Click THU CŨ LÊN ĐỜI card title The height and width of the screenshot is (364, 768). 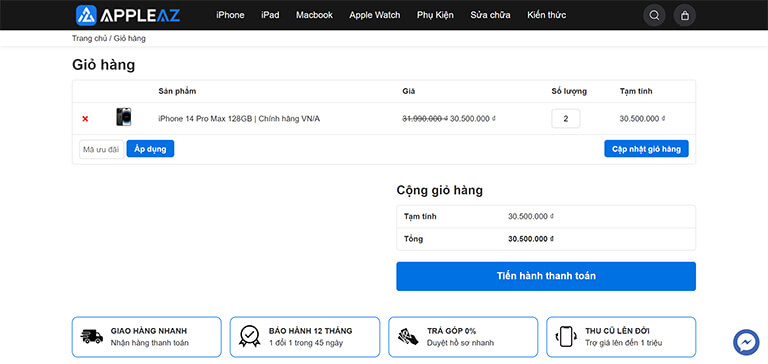pyautogui.click(x=618, y=331)
